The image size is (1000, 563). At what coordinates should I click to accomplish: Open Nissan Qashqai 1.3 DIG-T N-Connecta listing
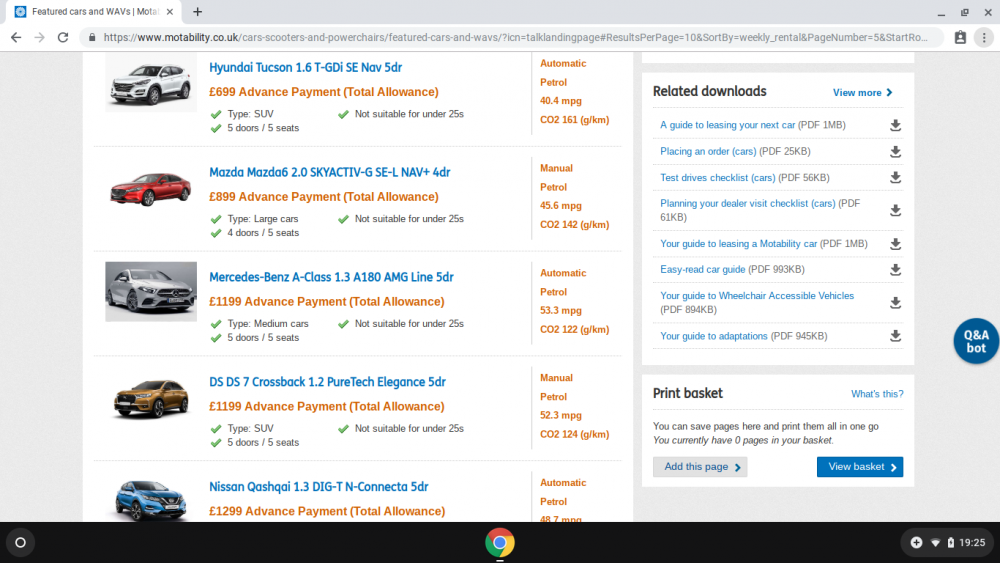click(318, 487)
